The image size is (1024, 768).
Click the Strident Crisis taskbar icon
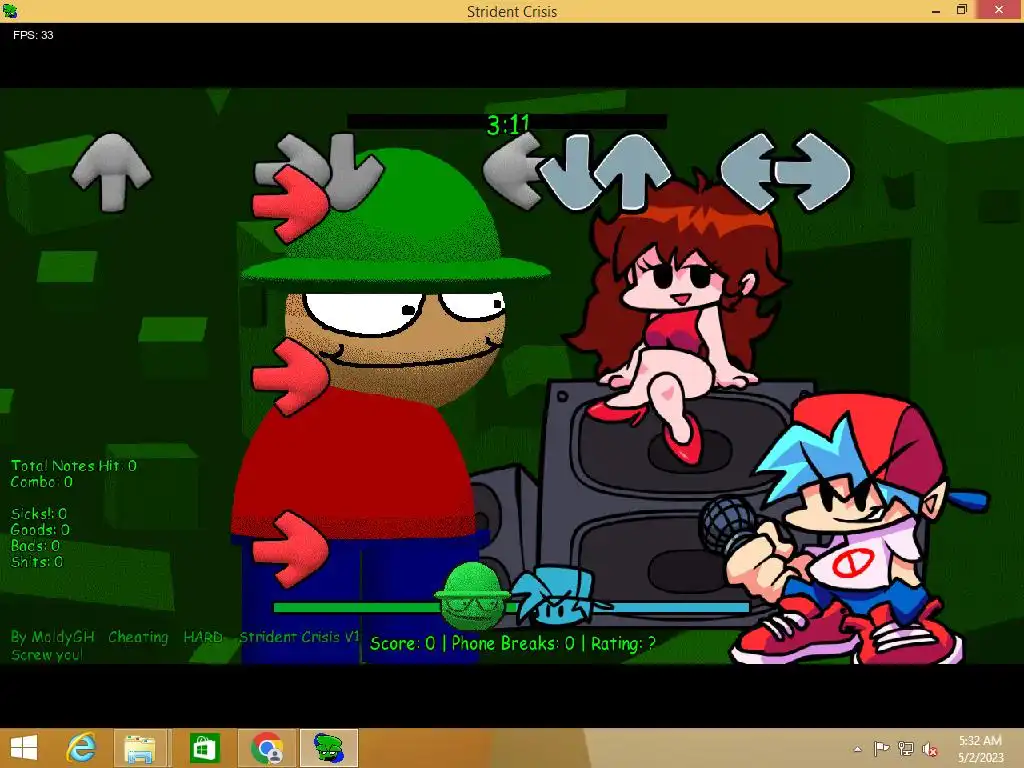(329, 748)
